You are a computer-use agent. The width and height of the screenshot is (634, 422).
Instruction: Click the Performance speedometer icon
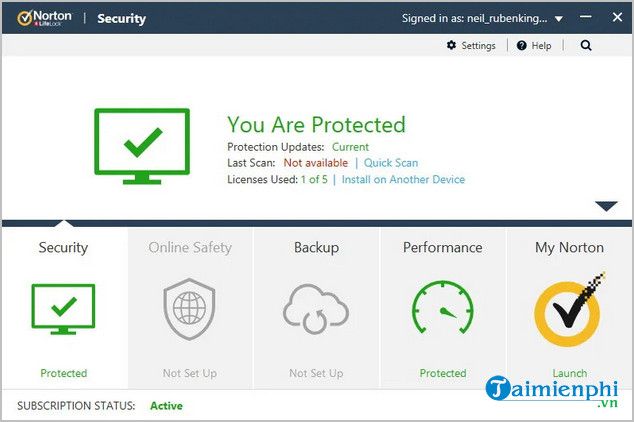point(442,309)
